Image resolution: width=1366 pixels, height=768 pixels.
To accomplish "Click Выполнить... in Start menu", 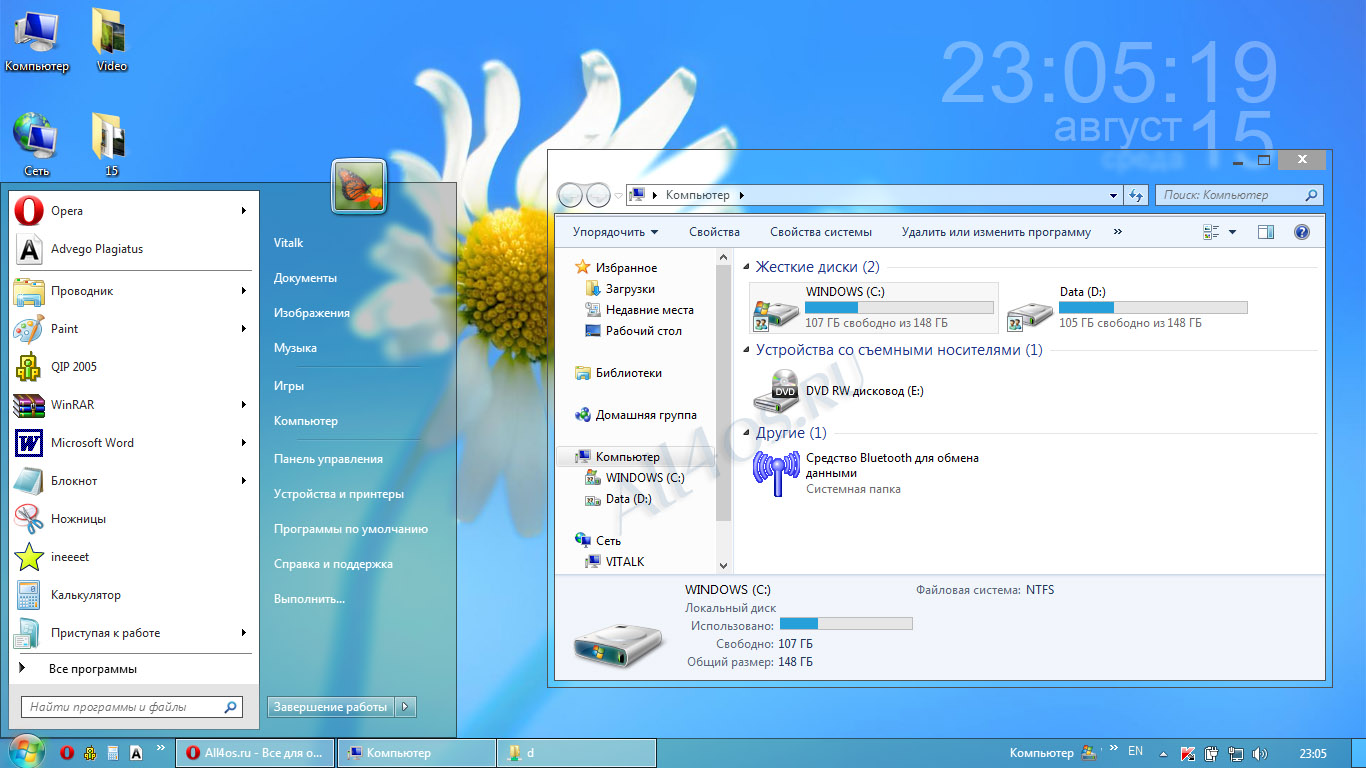I will [309, 599].
